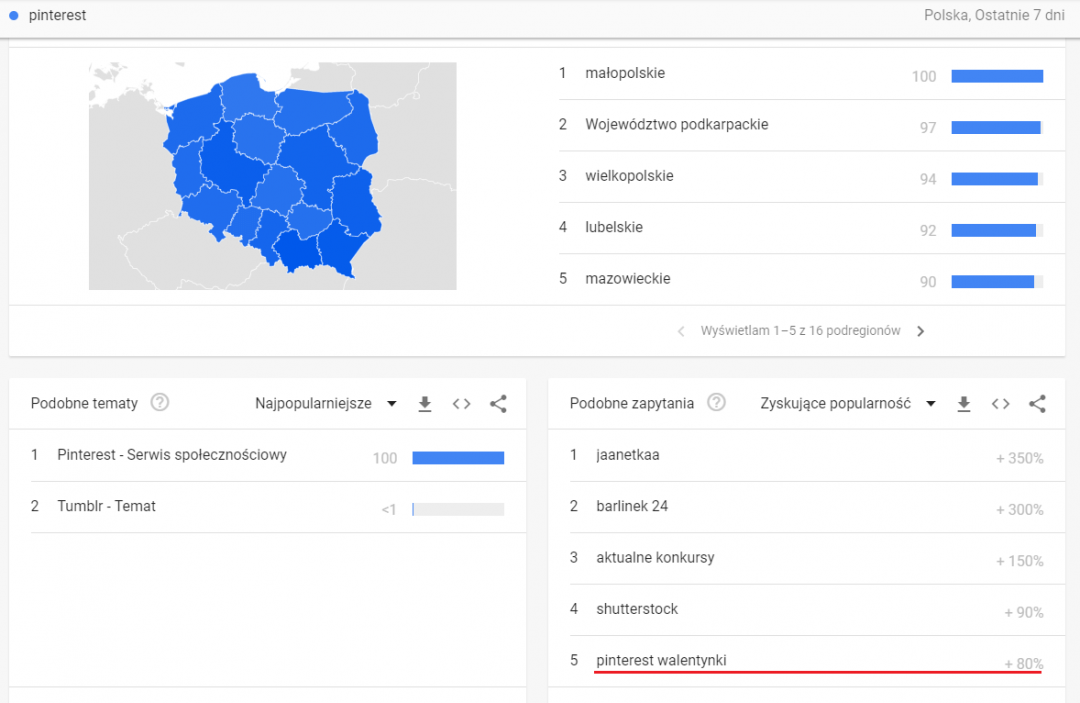Open the Zyskujące popularność dropdown
Image resolution: width=1080 pixels, height=703 pixels.
(847, 404)
